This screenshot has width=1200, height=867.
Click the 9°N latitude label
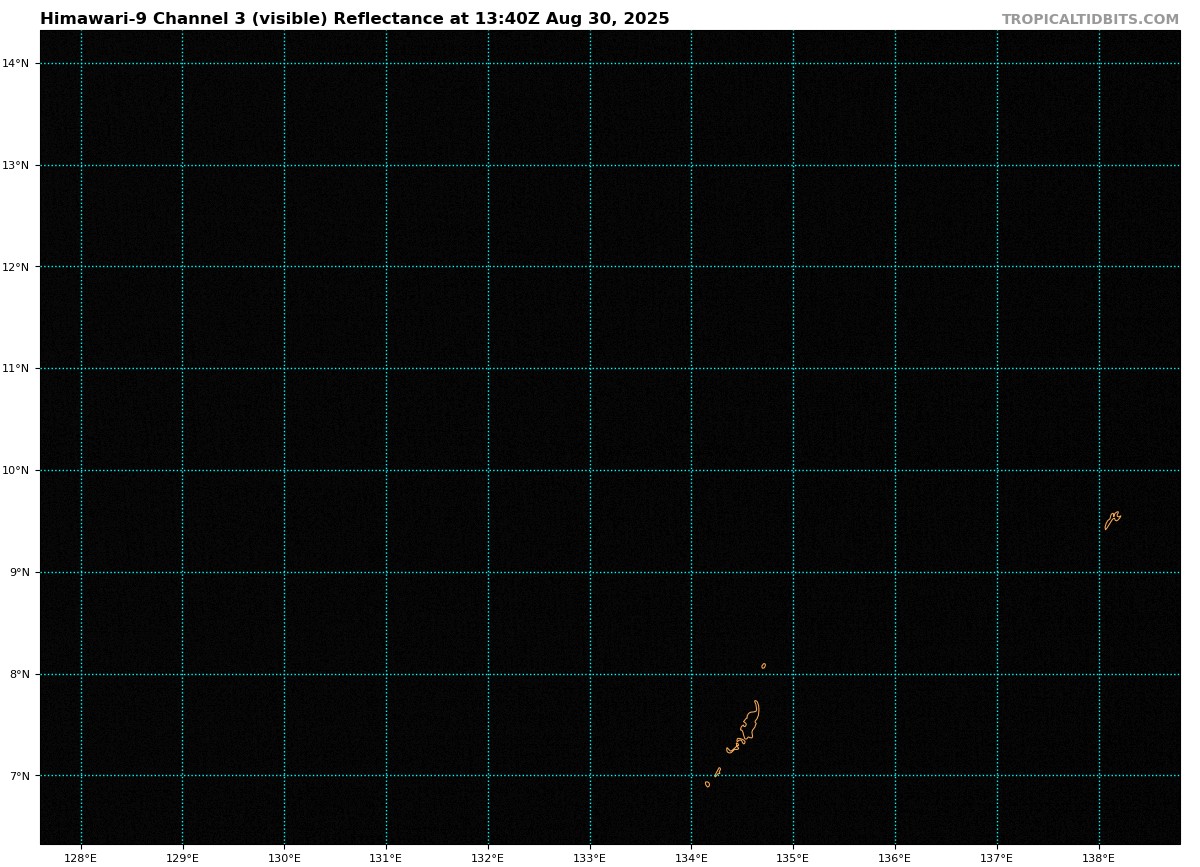19,572
